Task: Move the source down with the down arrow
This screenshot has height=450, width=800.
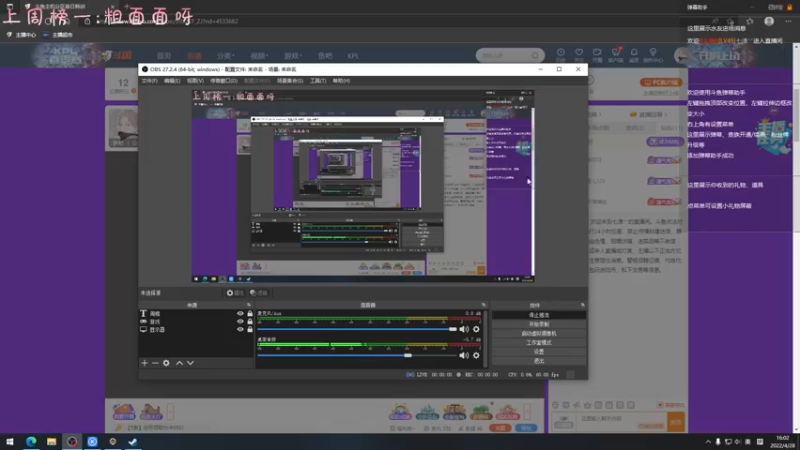Action: (x=190, y=363)
